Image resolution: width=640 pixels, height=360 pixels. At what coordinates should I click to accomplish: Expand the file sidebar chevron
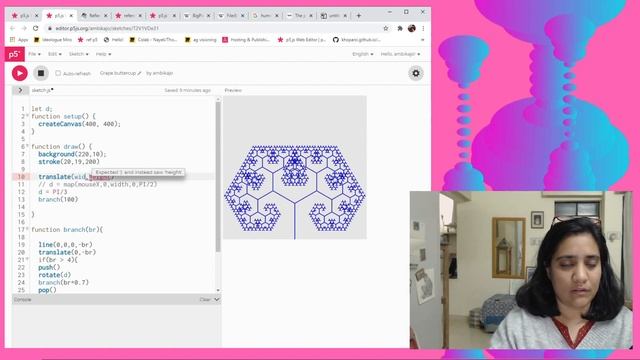click(x=20, y=90)
